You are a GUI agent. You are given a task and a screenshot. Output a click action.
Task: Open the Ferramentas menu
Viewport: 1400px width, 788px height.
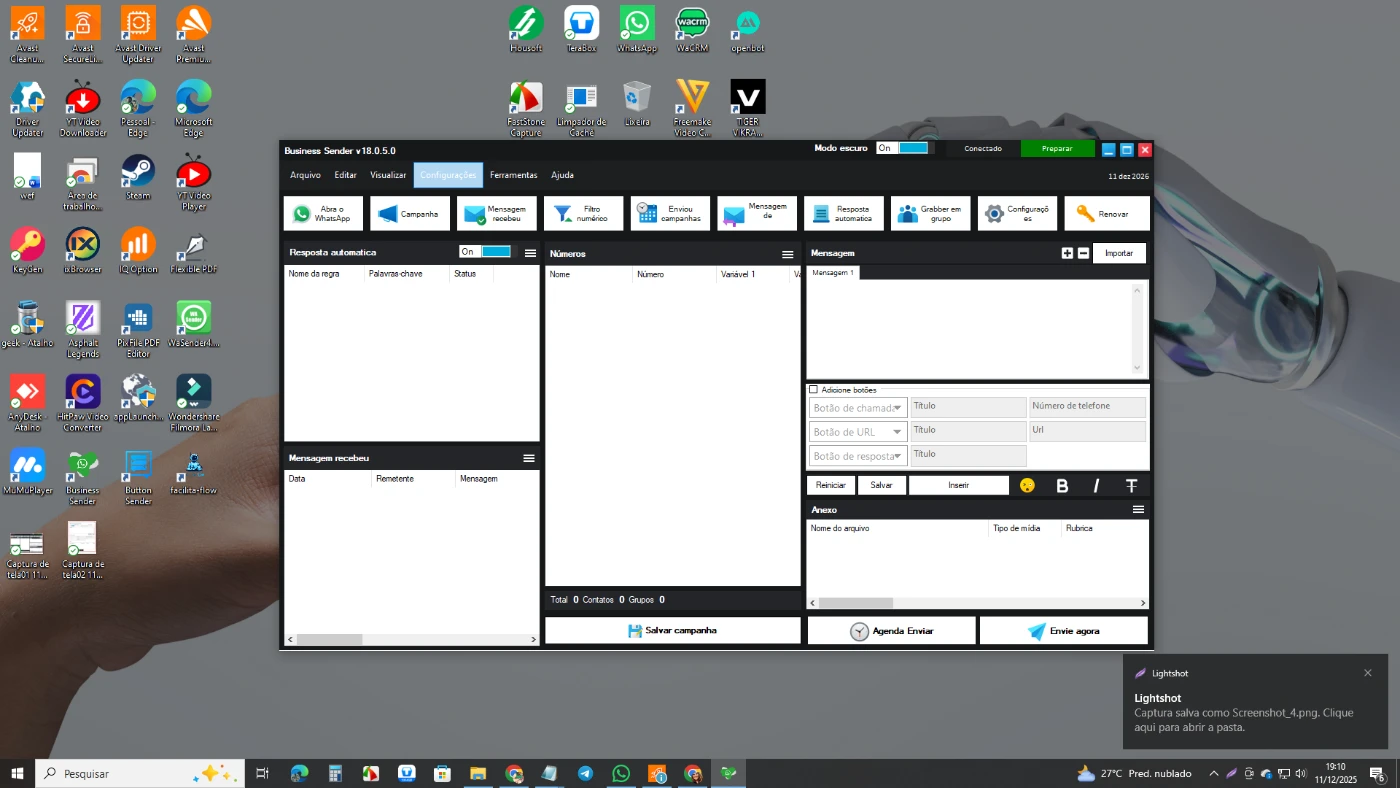(x=513, y=175)
